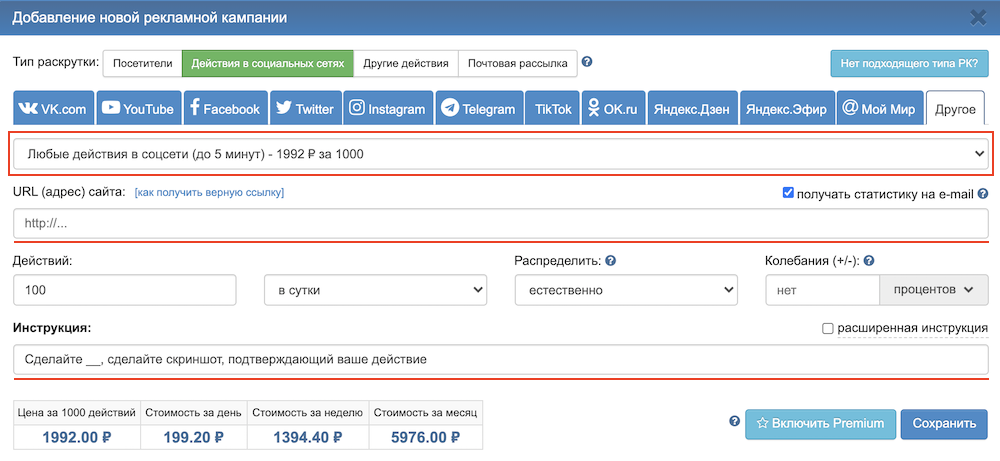
Task: Open как получить верную ссылку link
Action: pyautogui.click(x=209, y=192)
